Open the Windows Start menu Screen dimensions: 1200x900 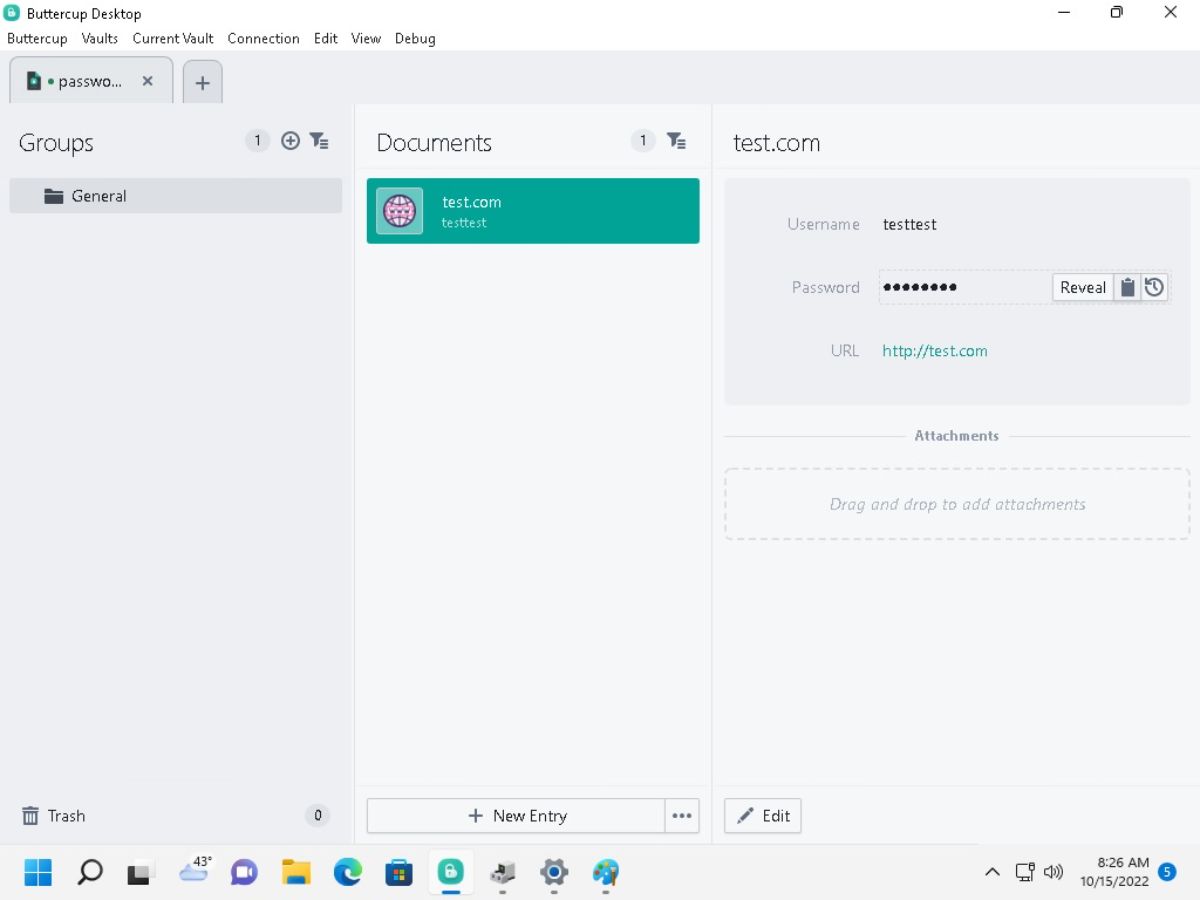38,872
